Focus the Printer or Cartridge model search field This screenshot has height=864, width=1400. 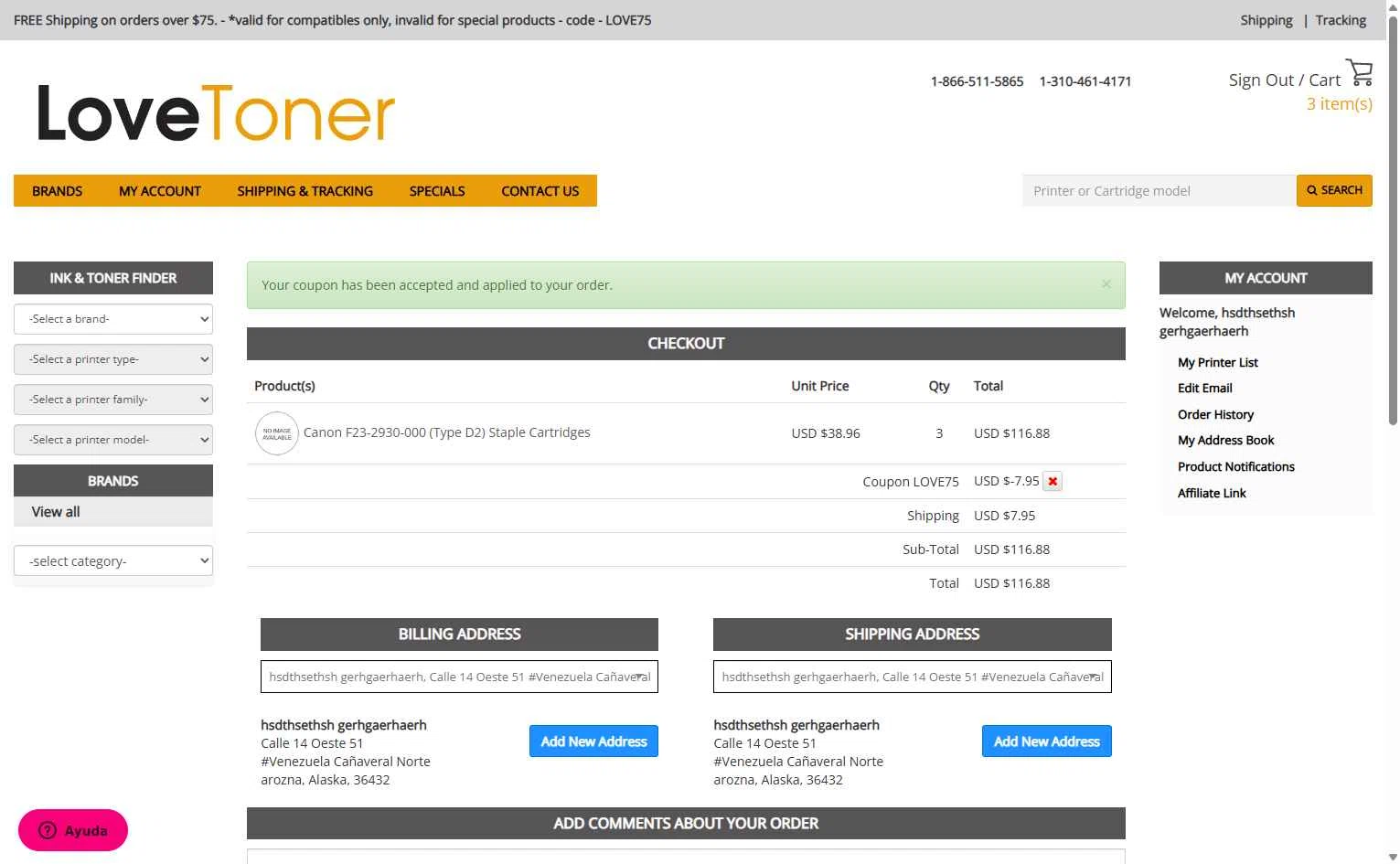pos(1159,190)
